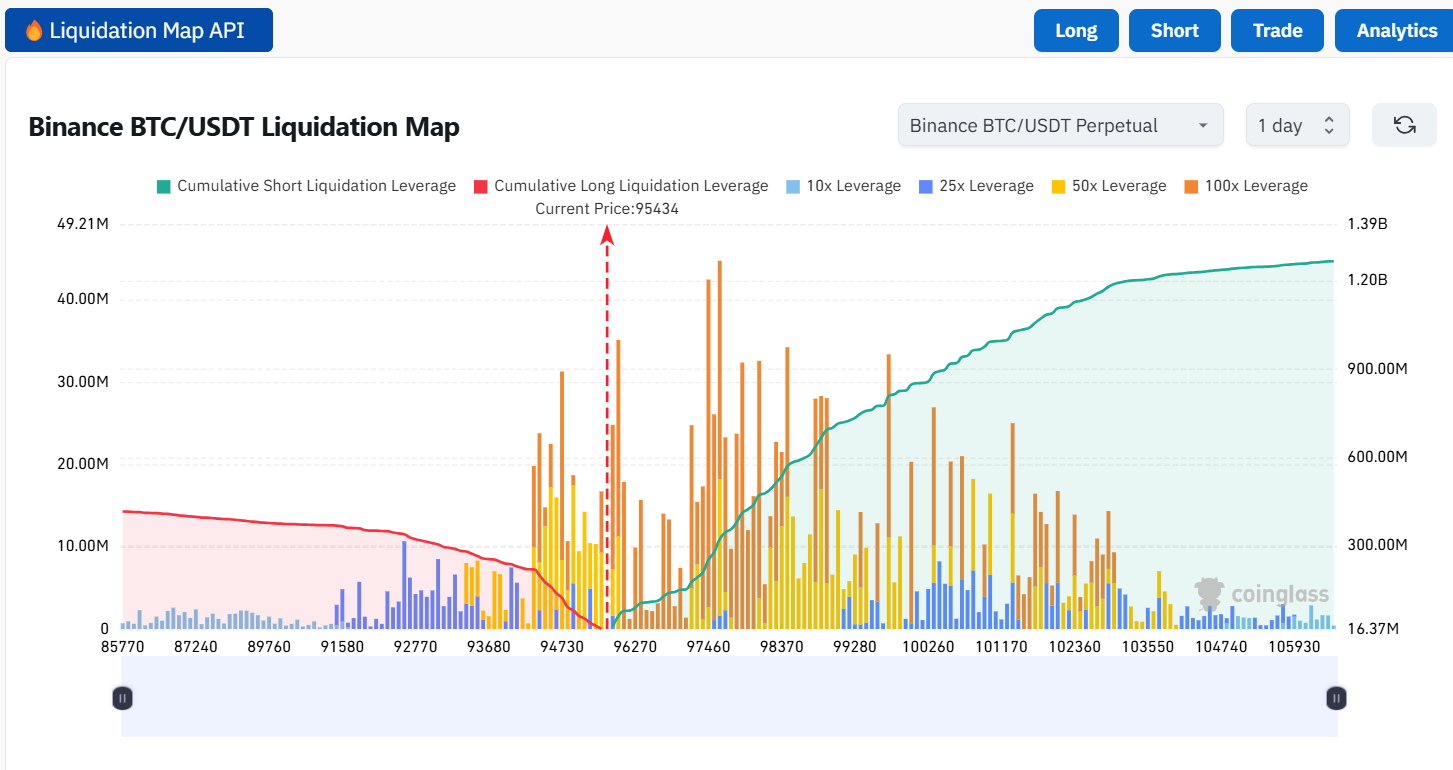Click the x-axis label 97460
This screenshot has width=1453, height=770.
708,647
